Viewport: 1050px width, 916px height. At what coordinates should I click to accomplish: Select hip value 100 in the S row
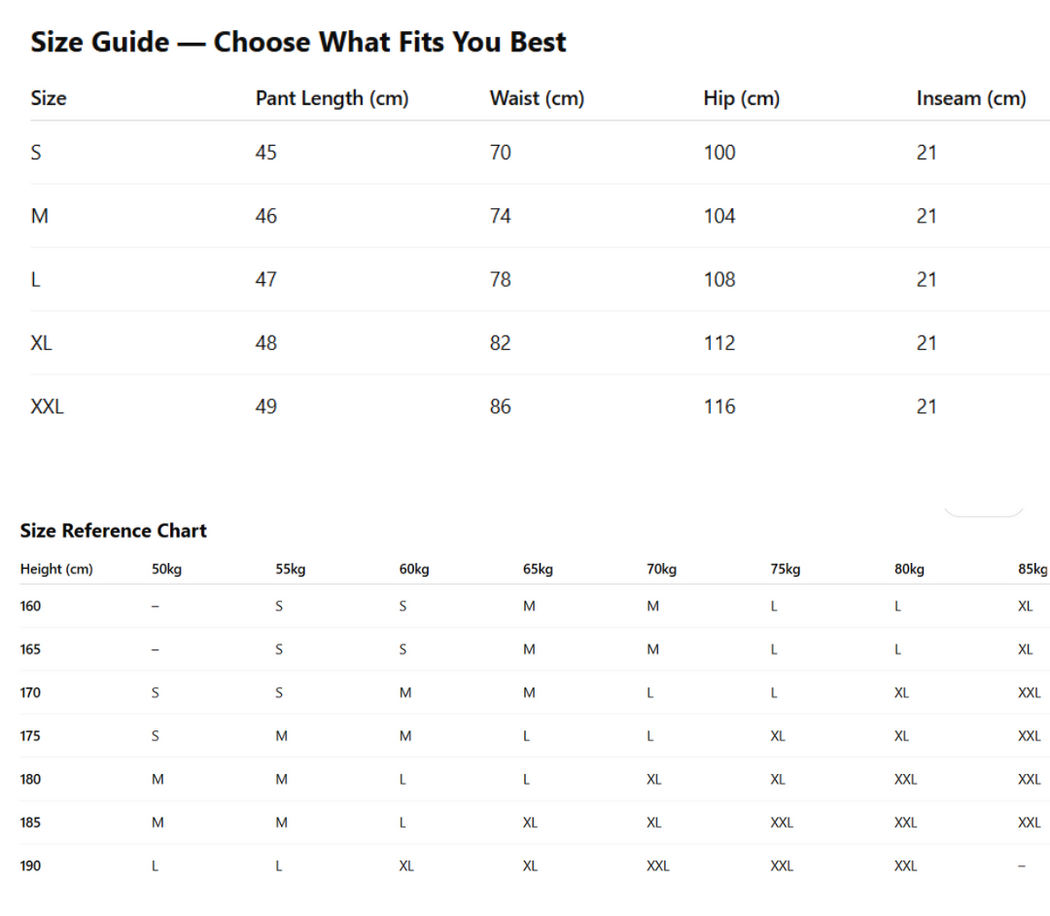(x=719, y=152)
